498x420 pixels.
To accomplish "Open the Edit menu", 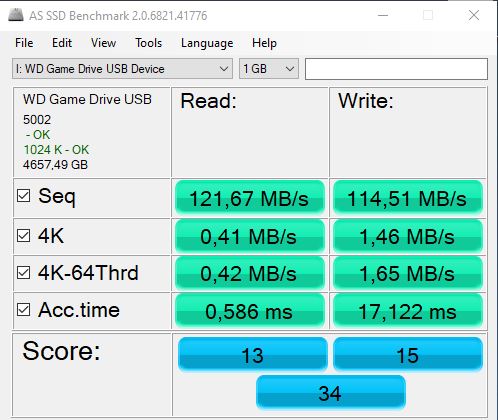I will click(x=62, y=43).
